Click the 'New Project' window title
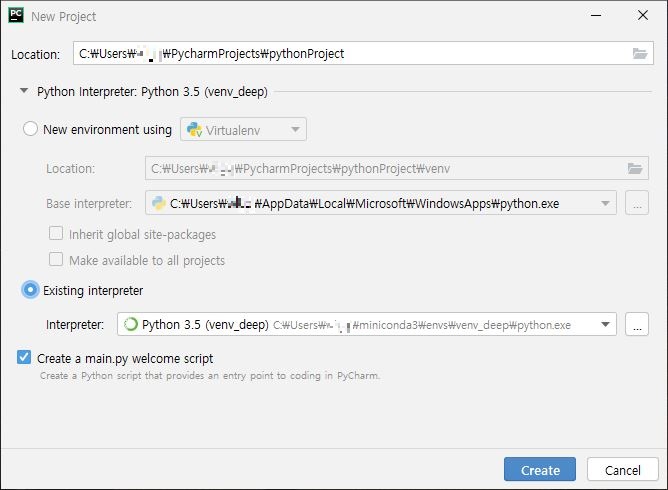 tap(63, 17)
